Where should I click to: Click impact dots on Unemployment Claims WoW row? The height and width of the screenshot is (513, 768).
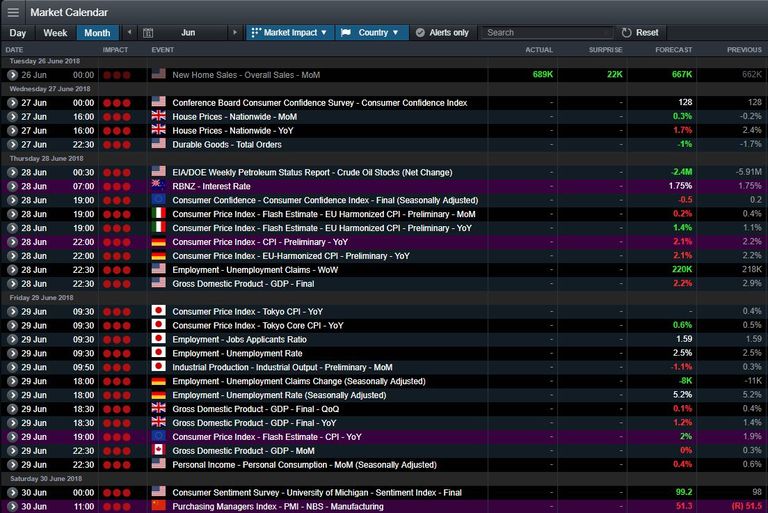click(117, 270)
